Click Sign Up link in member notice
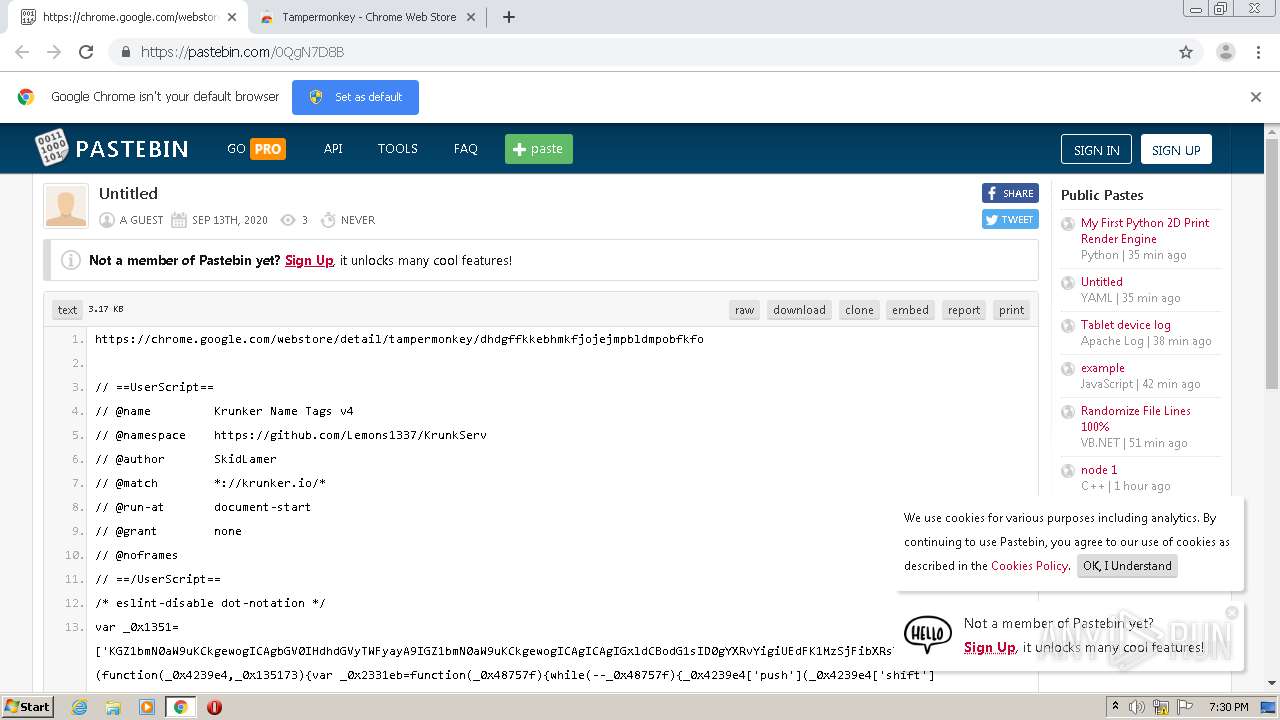 click(309, 260)
